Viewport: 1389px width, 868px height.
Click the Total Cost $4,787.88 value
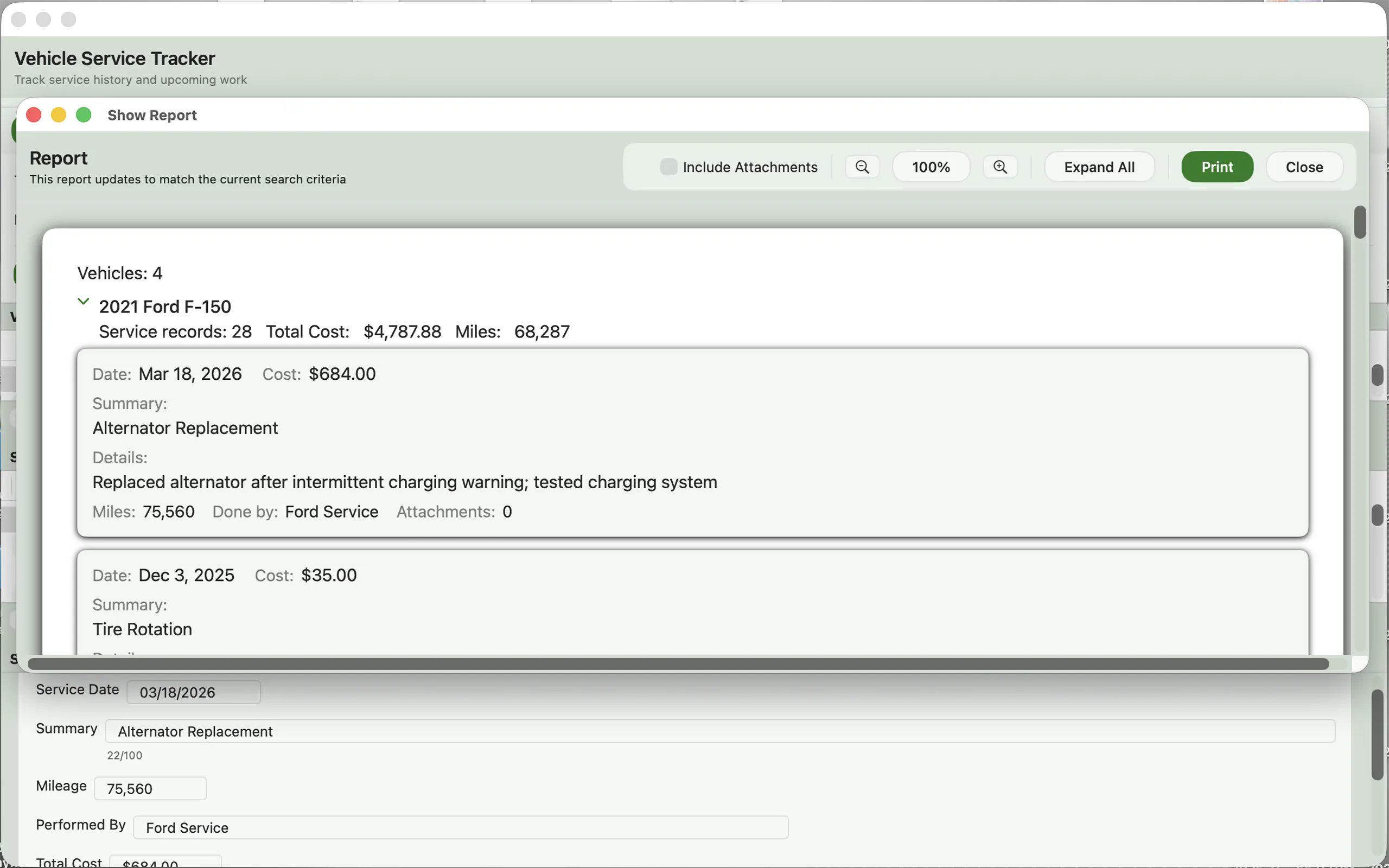point(403,331)
